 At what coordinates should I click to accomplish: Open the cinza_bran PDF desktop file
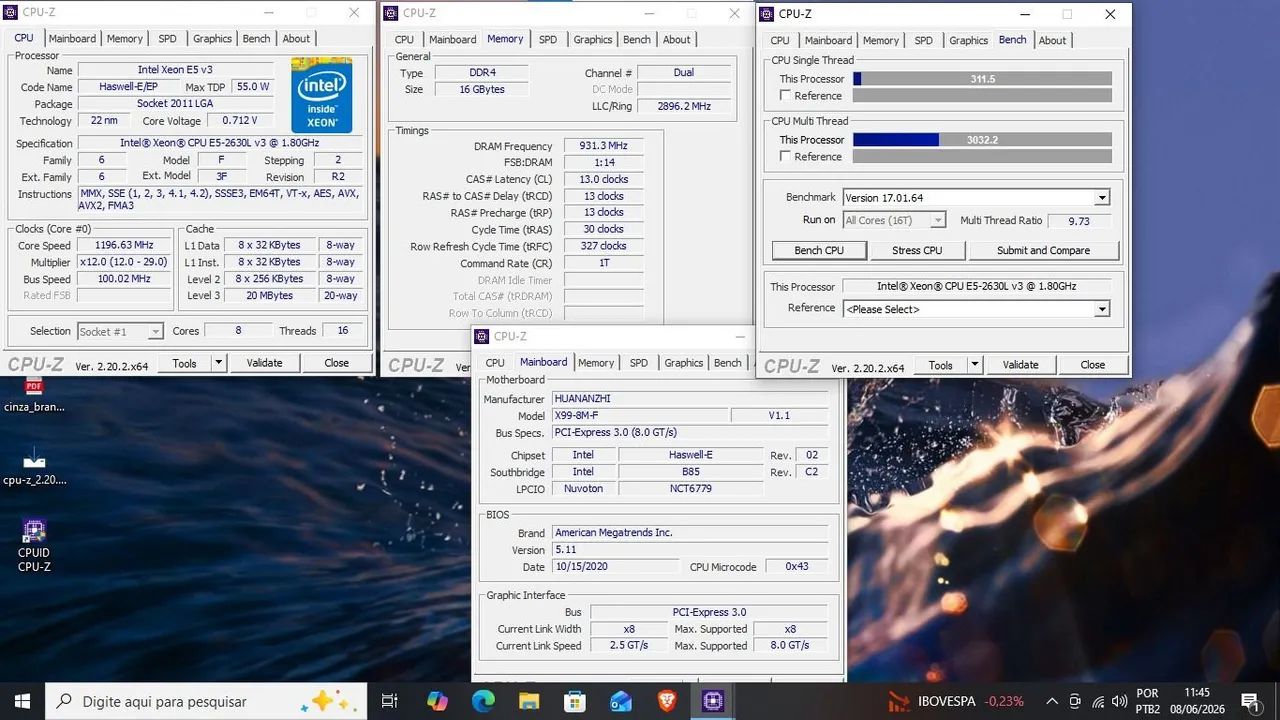34,394
